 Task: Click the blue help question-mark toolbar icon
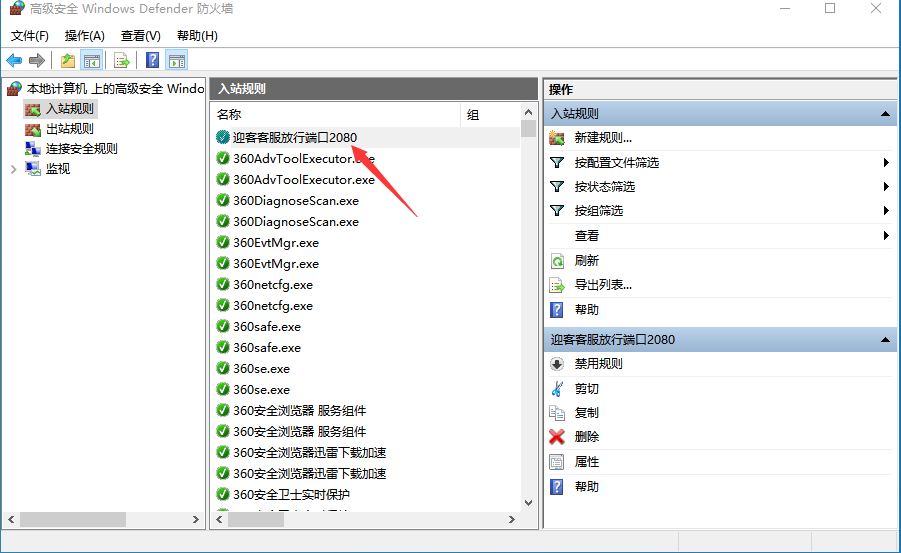click(x=152, y=60)
